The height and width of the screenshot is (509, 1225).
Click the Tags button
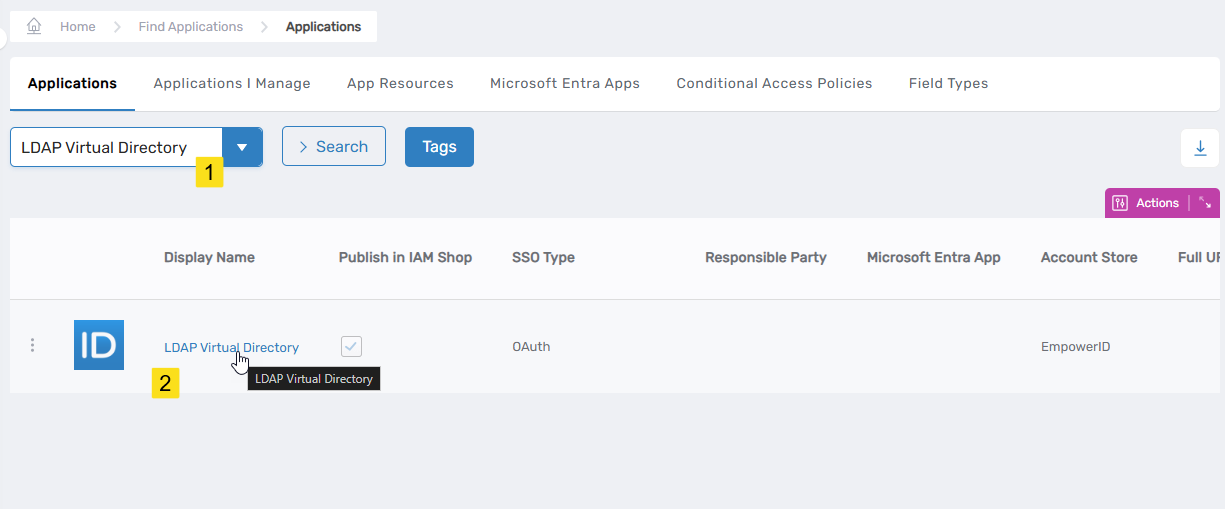click(439, 147)
